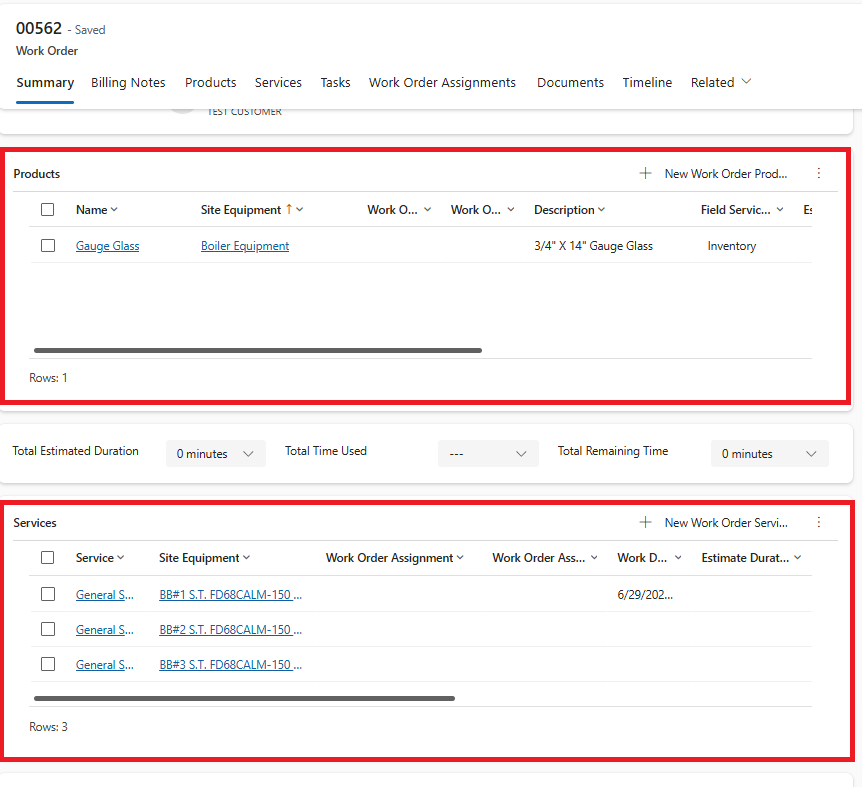The width and height of the screenshot is (862, 787).
Task: Click Rows: 3 text under Services
Action: 48,727
